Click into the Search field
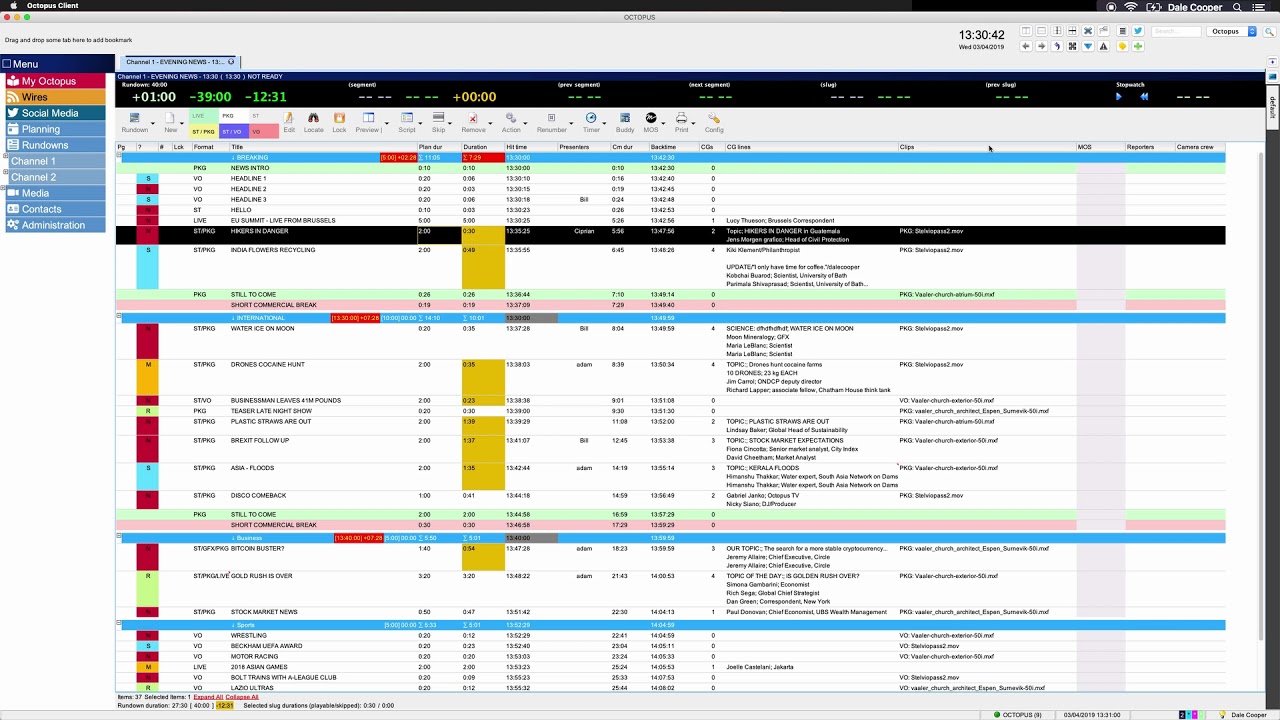The image size is (1280, 720). click(x=1174, y=31)
